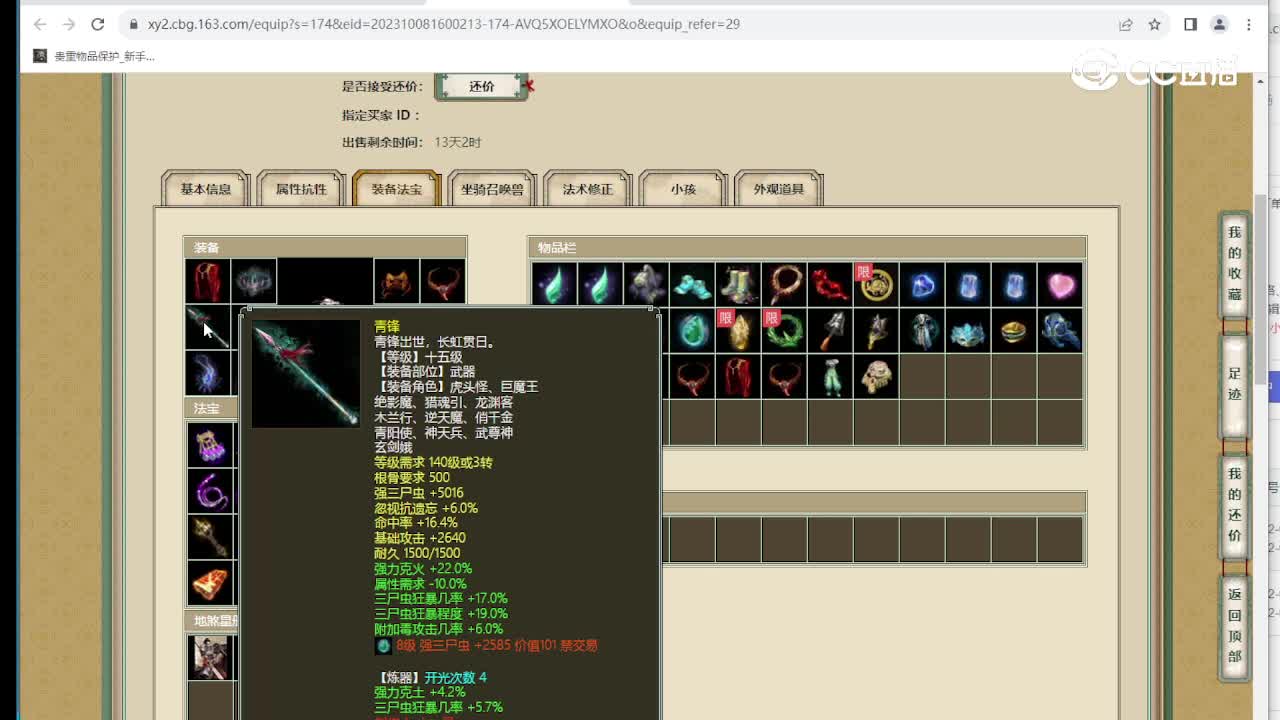The height and width of the screenshot is (720, 1280).
Task: Bookmark this page with the star icon
Action: point(1154,24)
